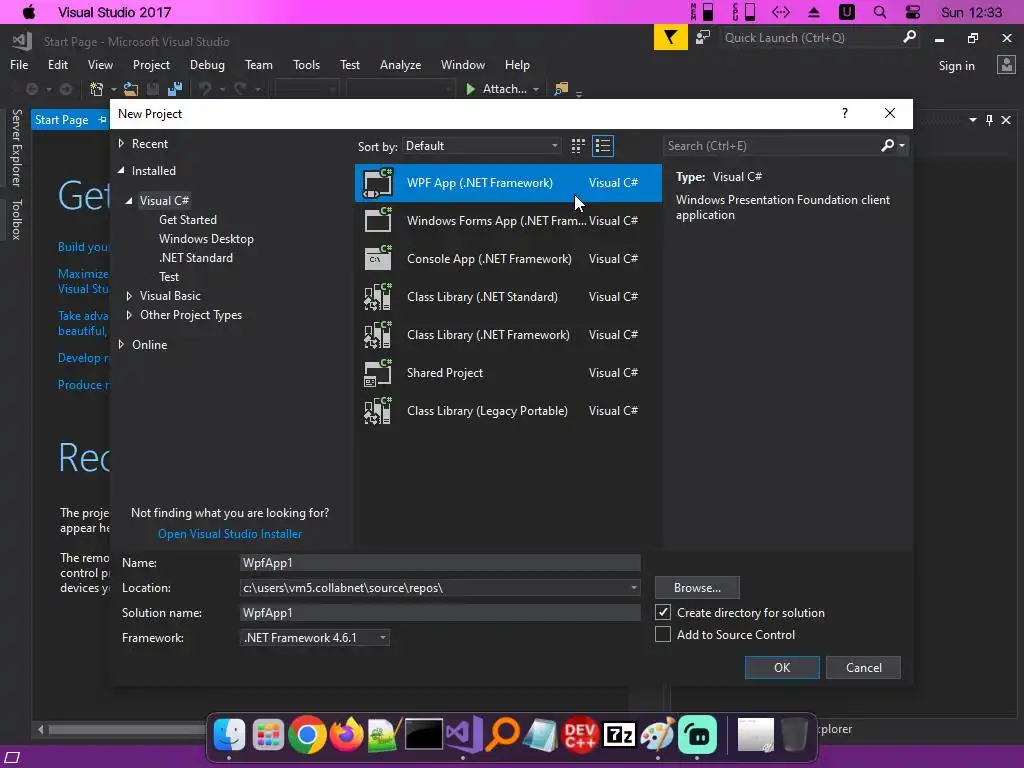Image resolution: width=1024 pixels, height=768 pixels.
Task: Switch to the Start Page tab
Action: point(61,120)
